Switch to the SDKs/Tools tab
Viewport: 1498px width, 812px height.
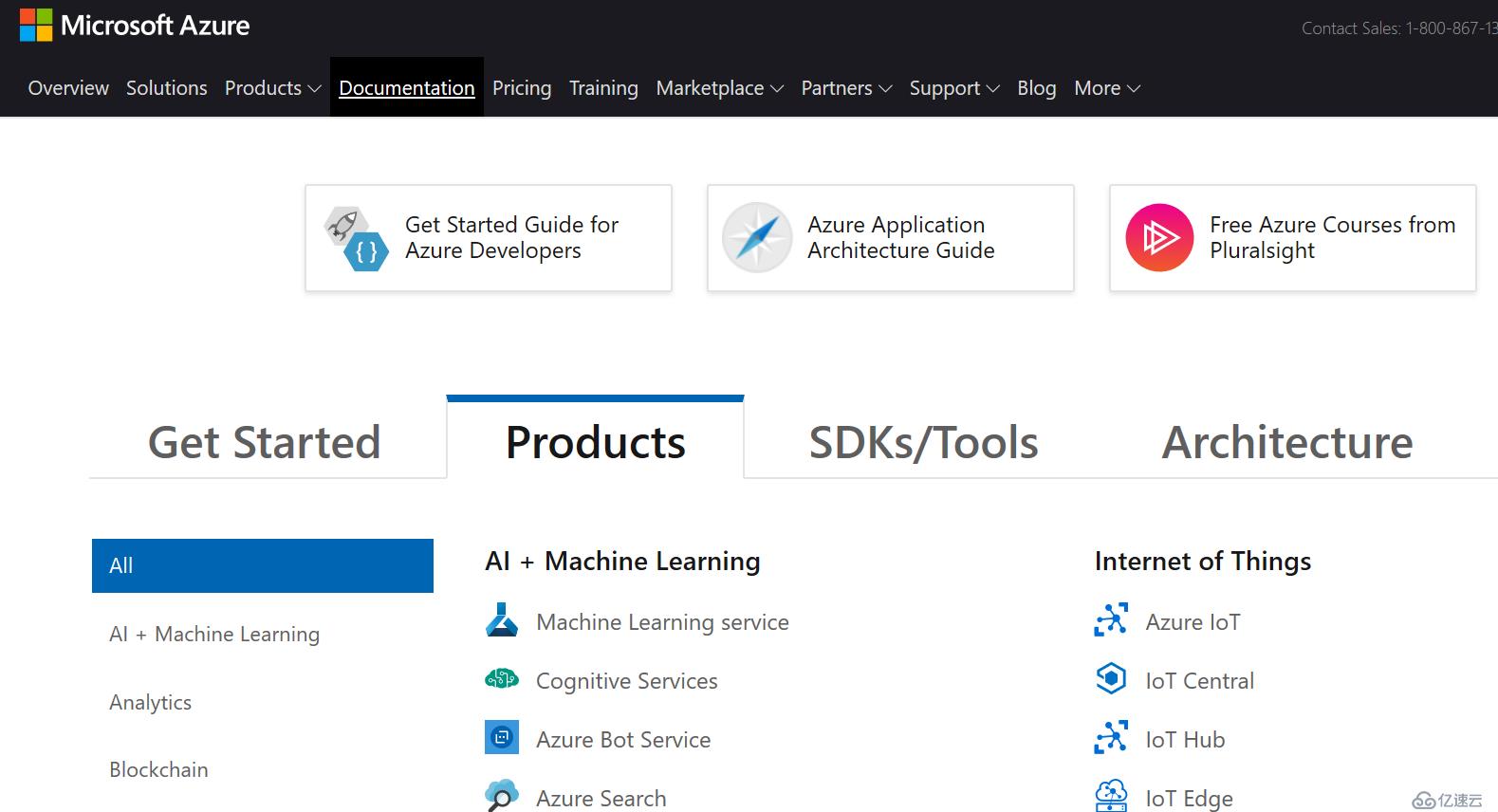[x=923, y=442]
